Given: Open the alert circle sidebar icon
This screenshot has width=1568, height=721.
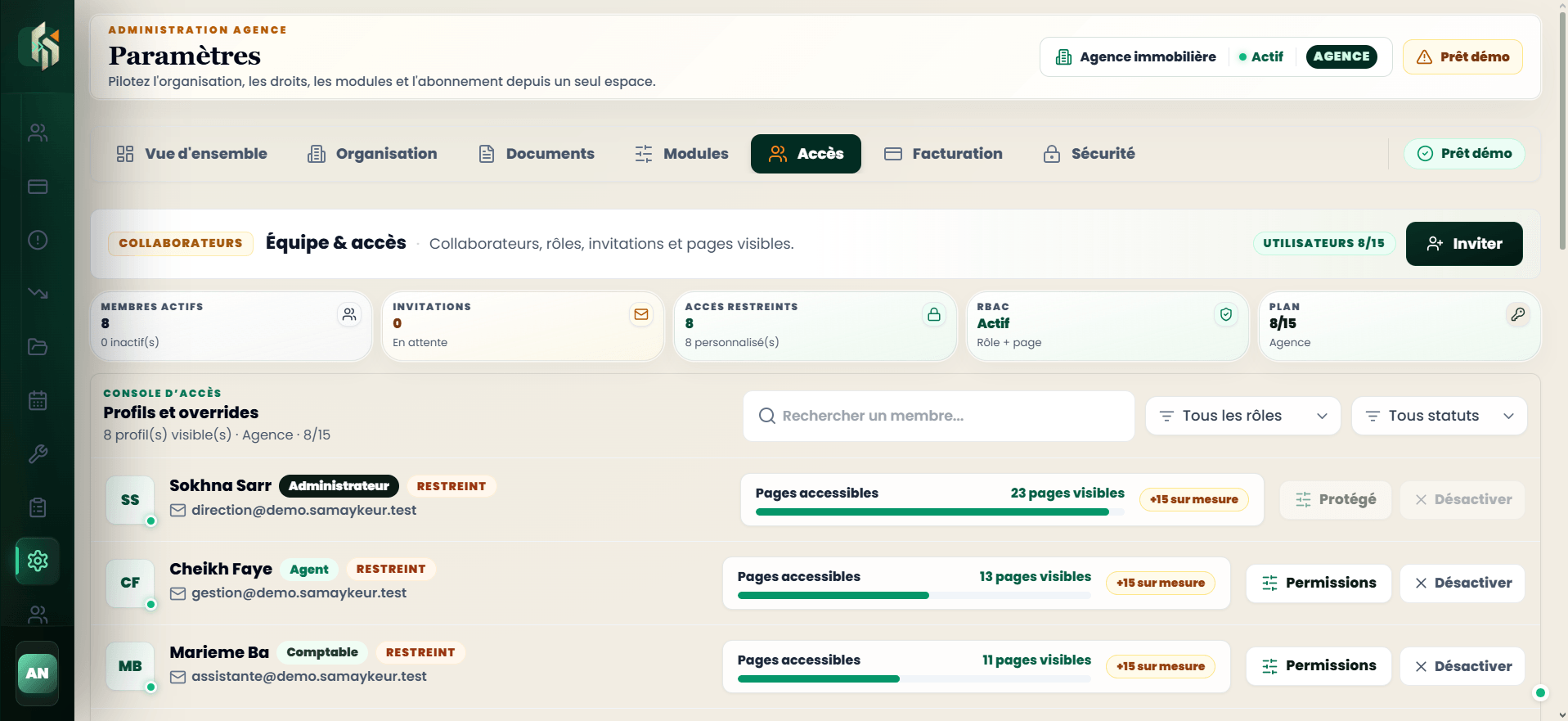Looking at the screenshot, I should point(38,240).
